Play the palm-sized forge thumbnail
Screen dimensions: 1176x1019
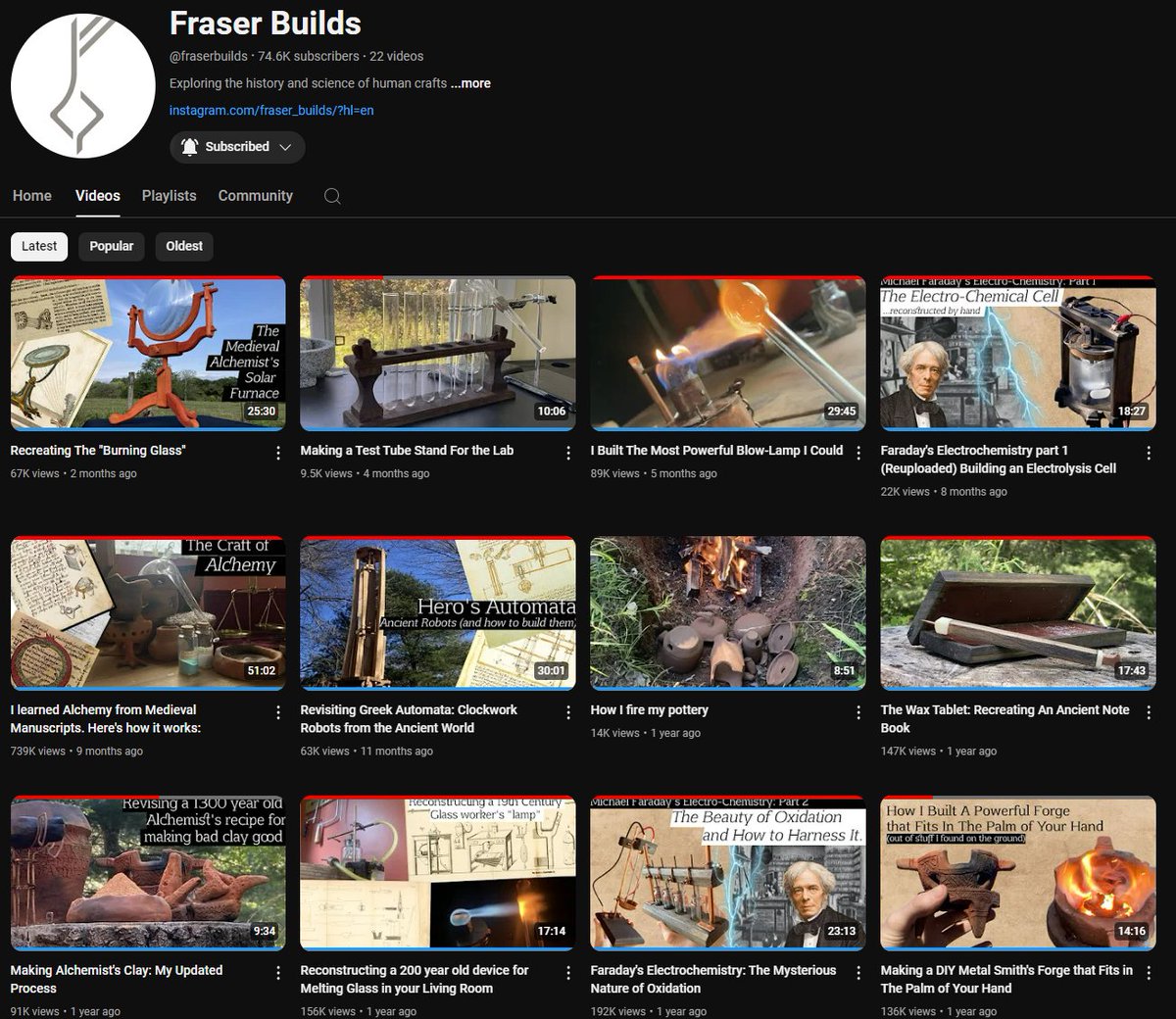tap(1018, 873)
